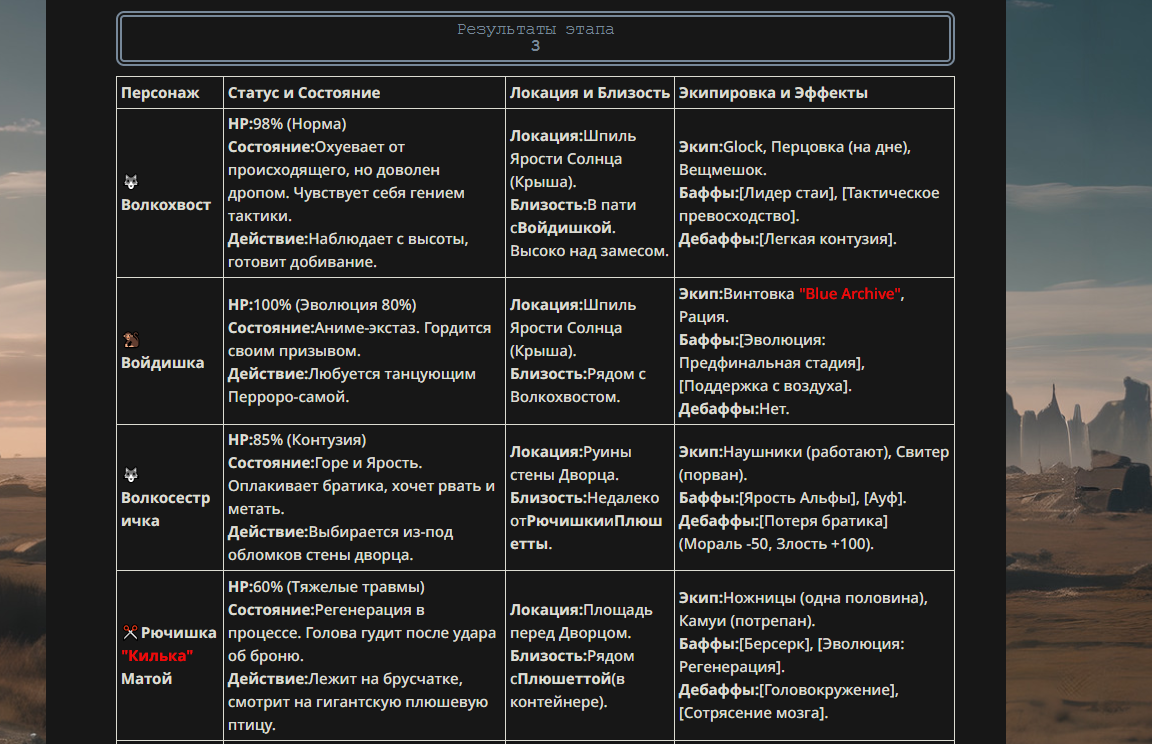Select the Локация и Близость column header
This screenshot has width=1152, height=744.
coord(590,93)
